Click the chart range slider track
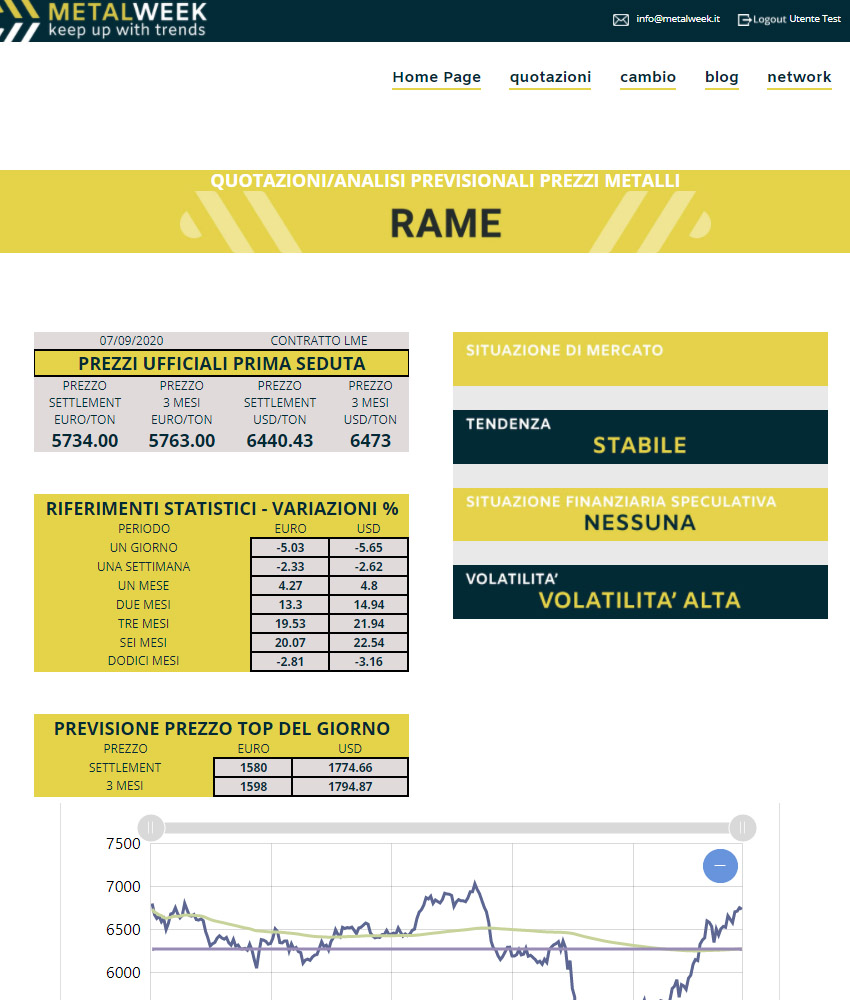The height and width of the screenshot is (1000, 850). coord(446,828)
